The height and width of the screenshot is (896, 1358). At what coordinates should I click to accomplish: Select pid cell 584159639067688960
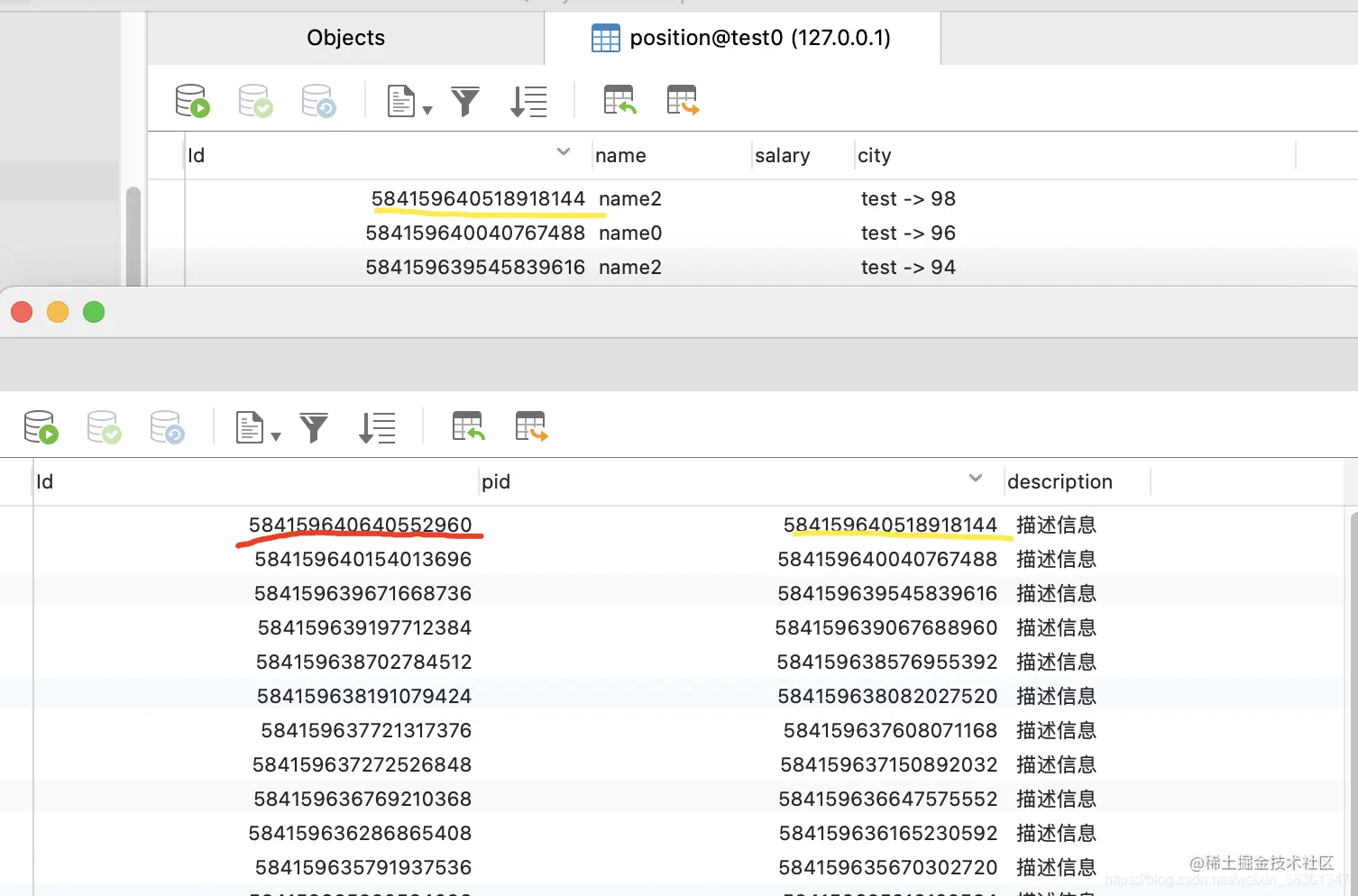pyautogui.click(x=886, y=628)
